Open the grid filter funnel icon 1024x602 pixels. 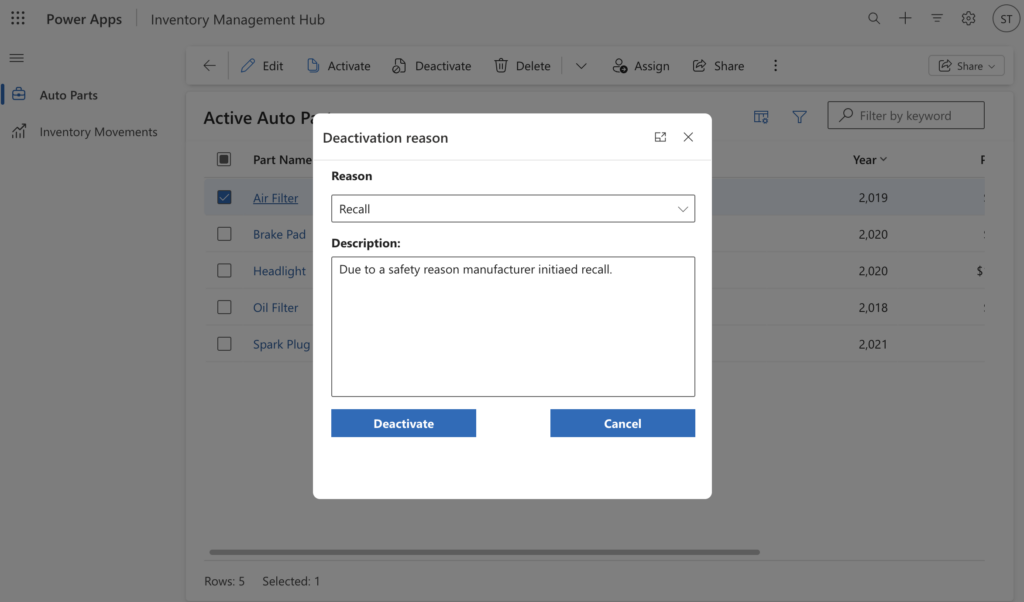pyautogui.click(x=799, y=117)
